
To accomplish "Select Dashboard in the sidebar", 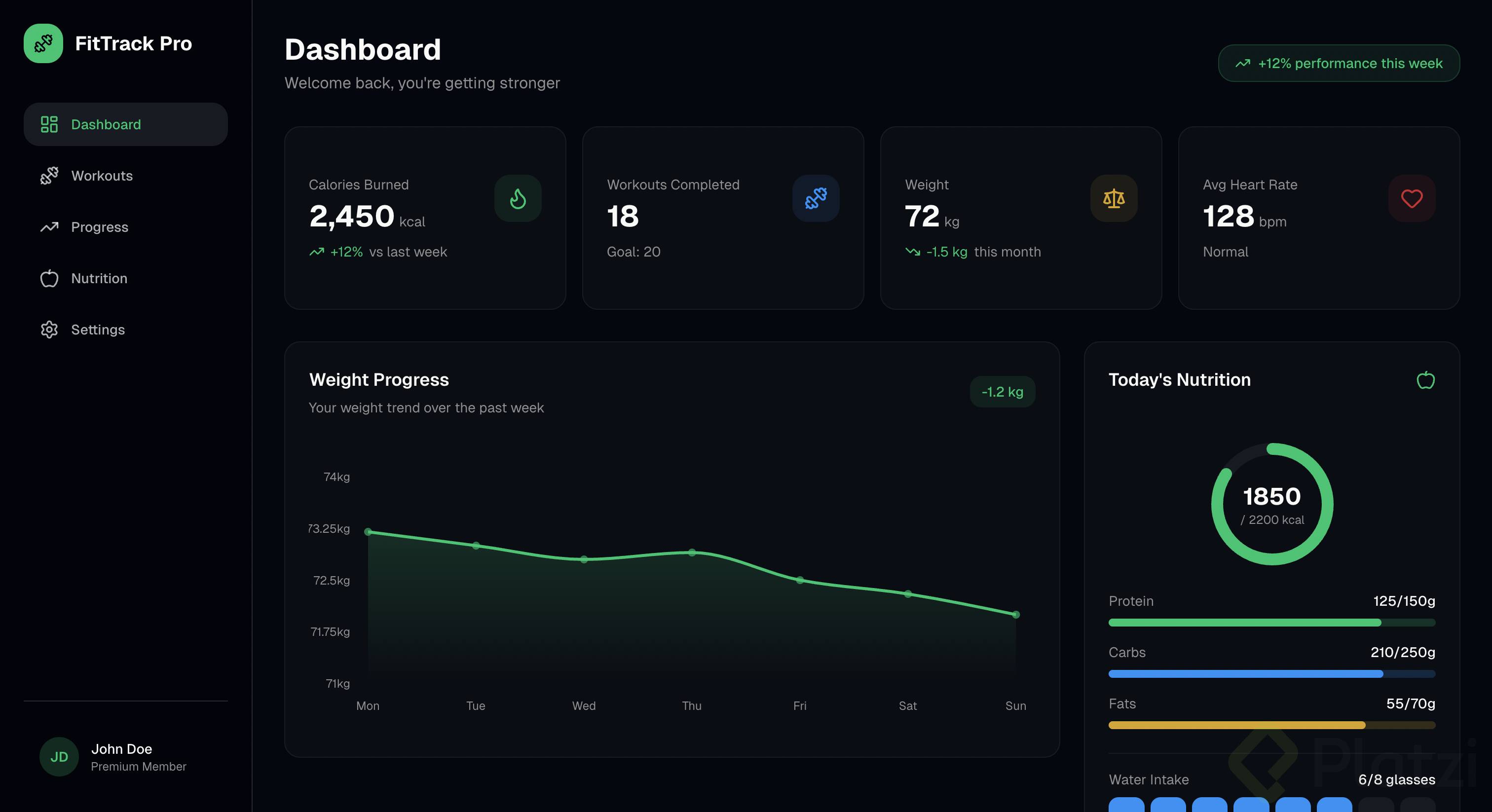I will coord(106,124).
